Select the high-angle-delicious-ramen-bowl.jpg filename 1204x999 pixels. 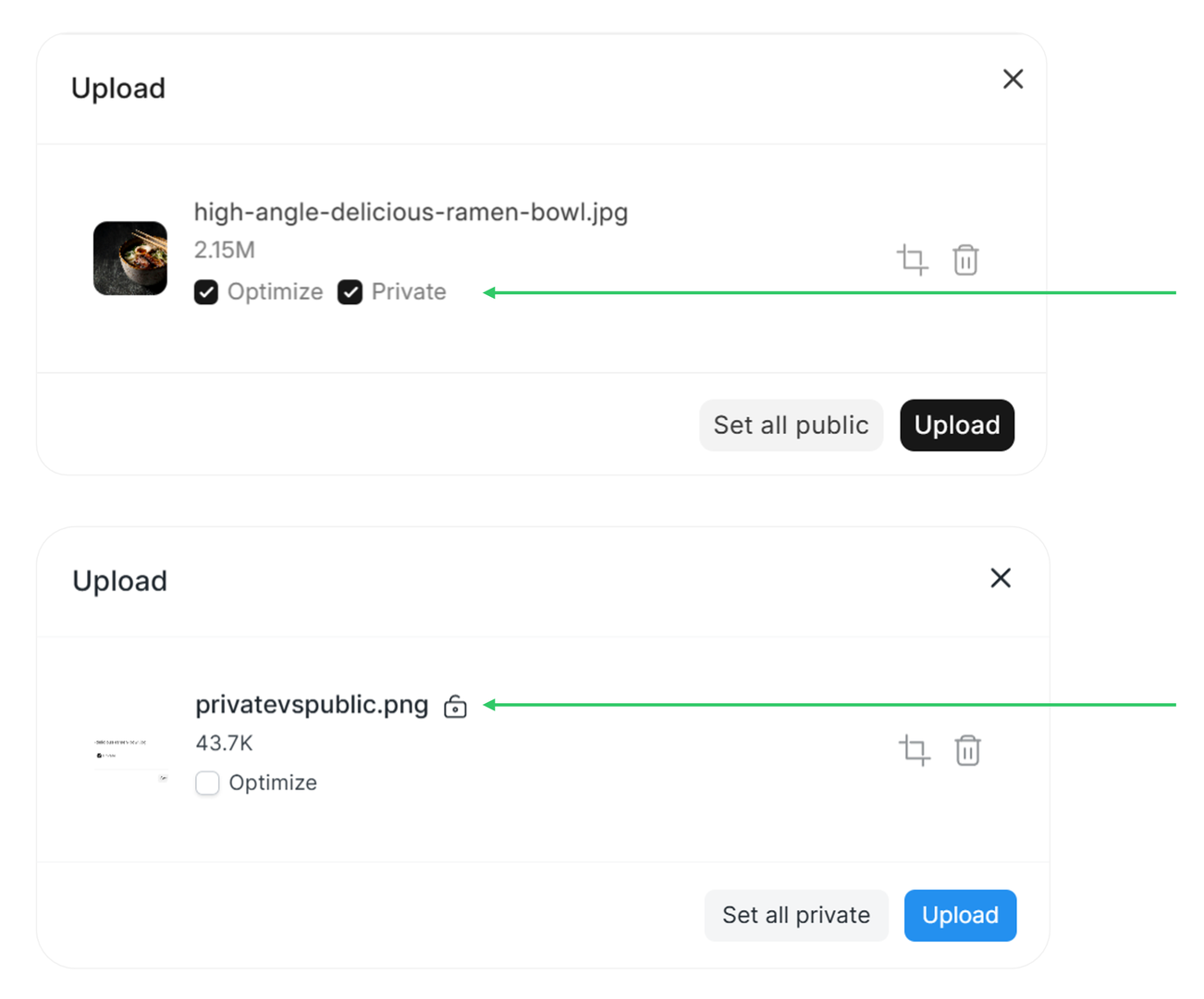[x=411, y=212]
